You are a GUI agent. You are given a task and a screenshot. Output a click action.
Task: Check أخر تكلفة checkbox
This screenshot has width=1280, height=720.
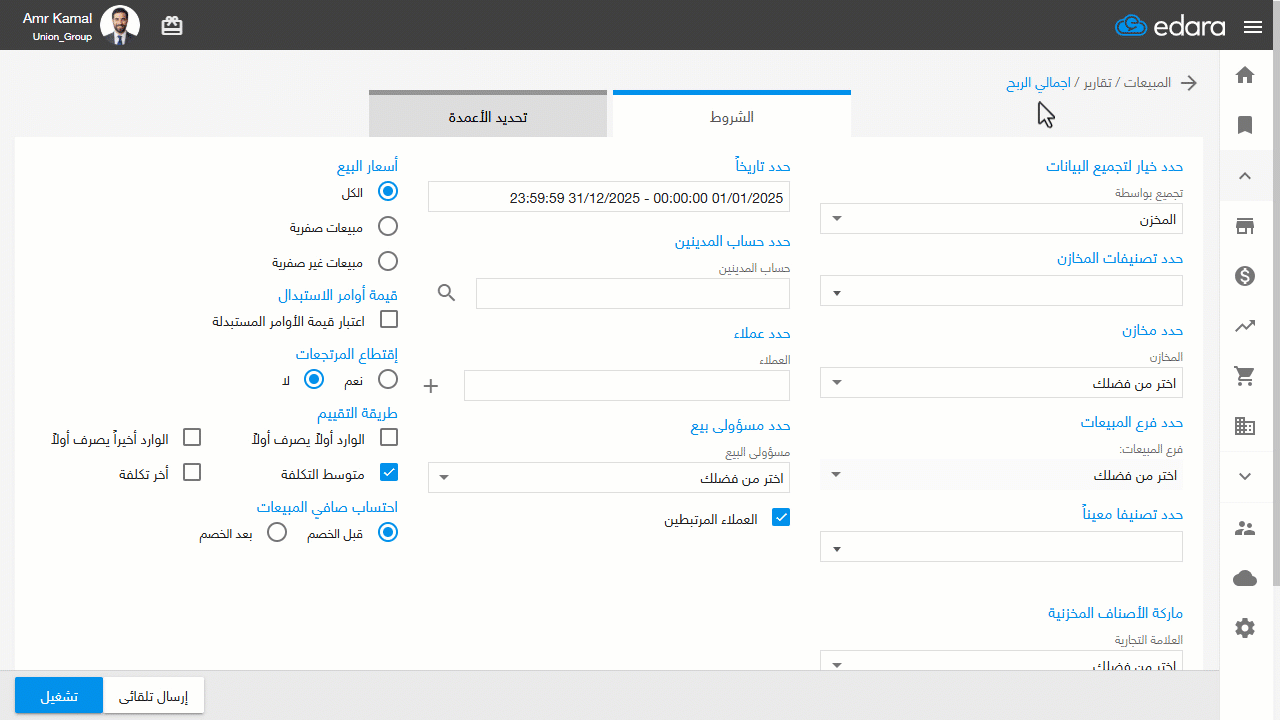click(x=193, y=472)
